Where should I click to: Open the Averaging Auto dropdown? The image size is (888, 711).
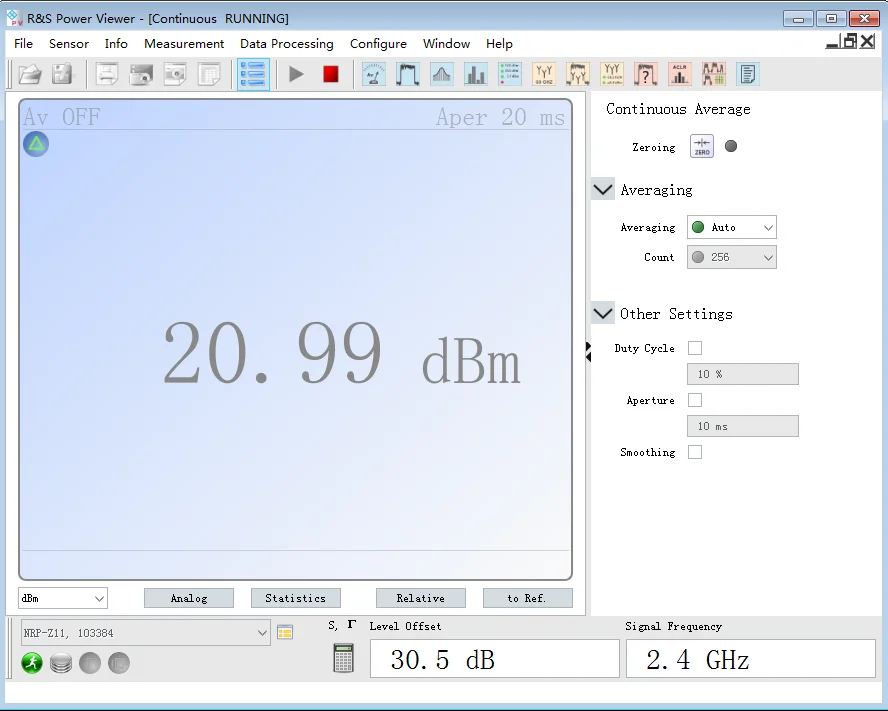click(x=732, y=227)
